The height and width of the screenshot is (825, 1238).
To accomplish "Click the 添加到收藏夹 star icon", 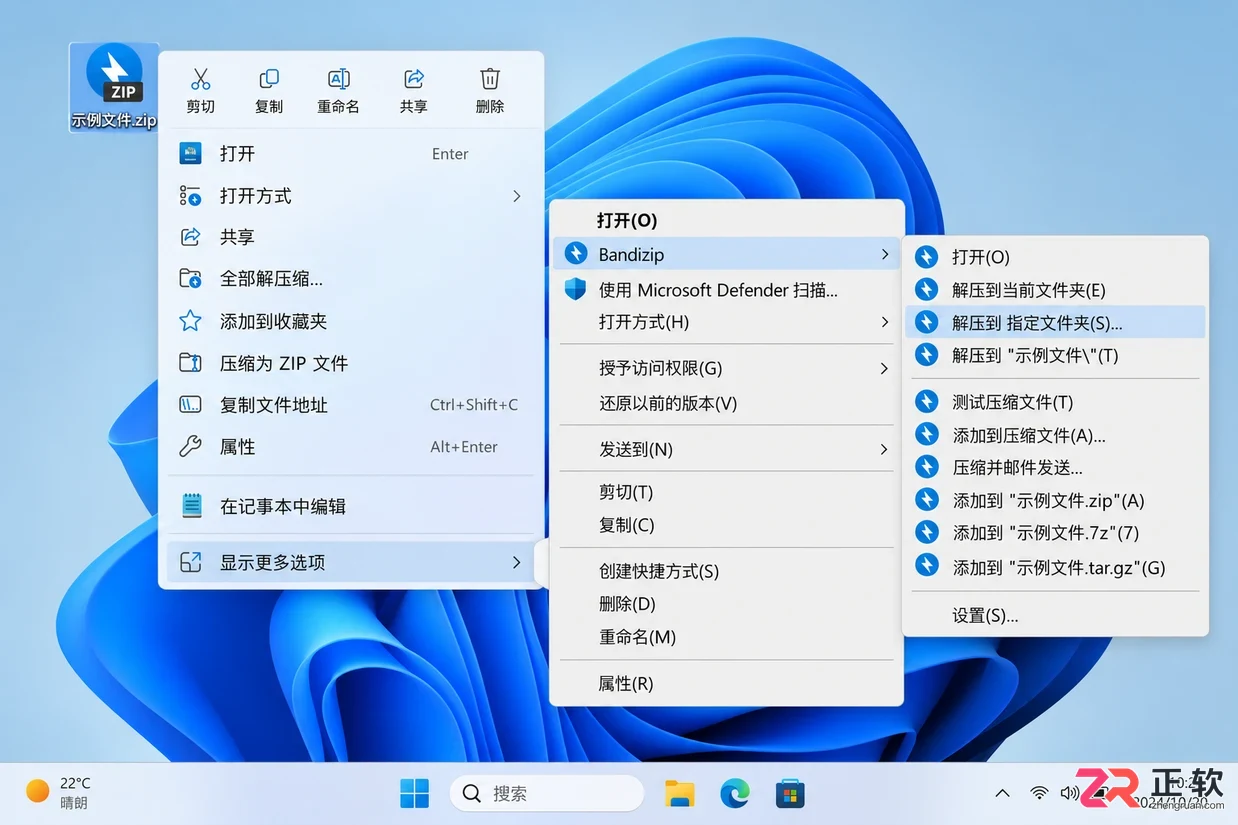I will click(x=190, y=321).
